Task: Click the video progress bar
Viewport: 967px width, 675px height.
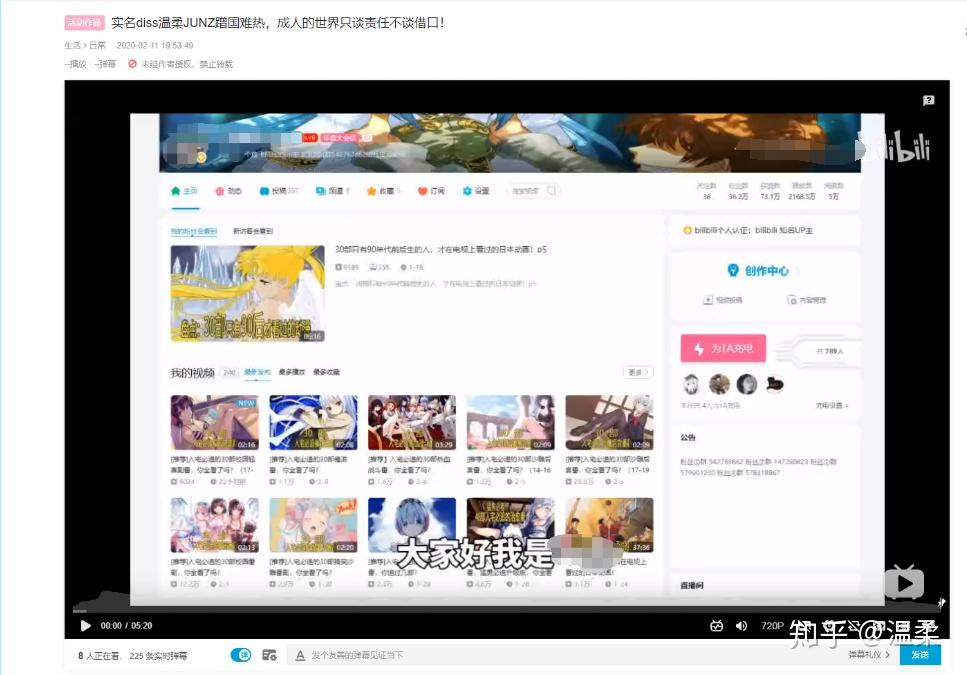Action: tap(506, 611)
